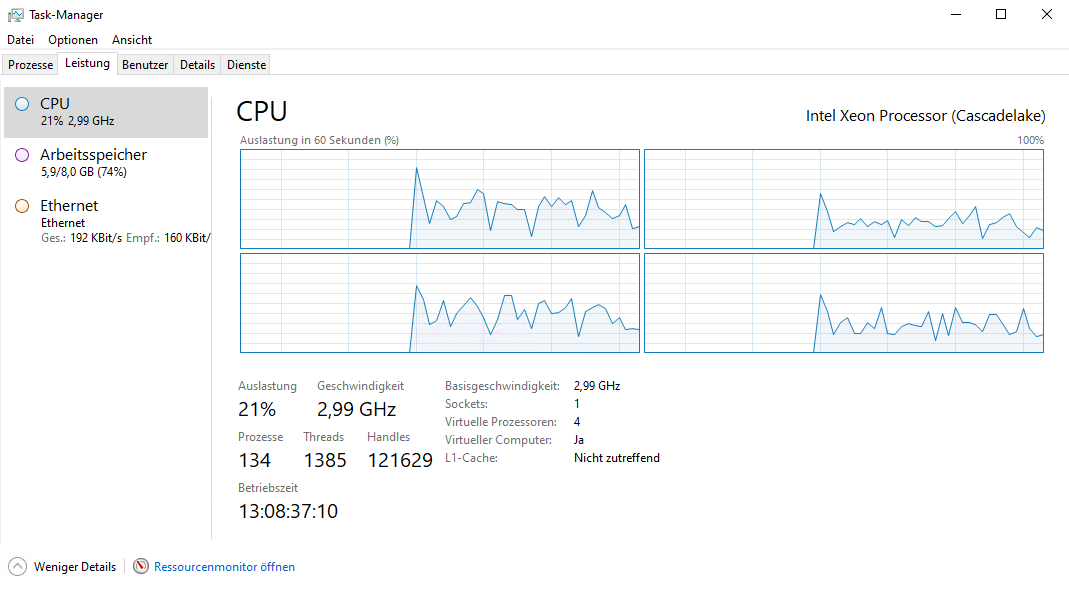The height and width of the screenshot is (590, 1069).
Task: Open the Datei menu
Action: coord(20,40)
